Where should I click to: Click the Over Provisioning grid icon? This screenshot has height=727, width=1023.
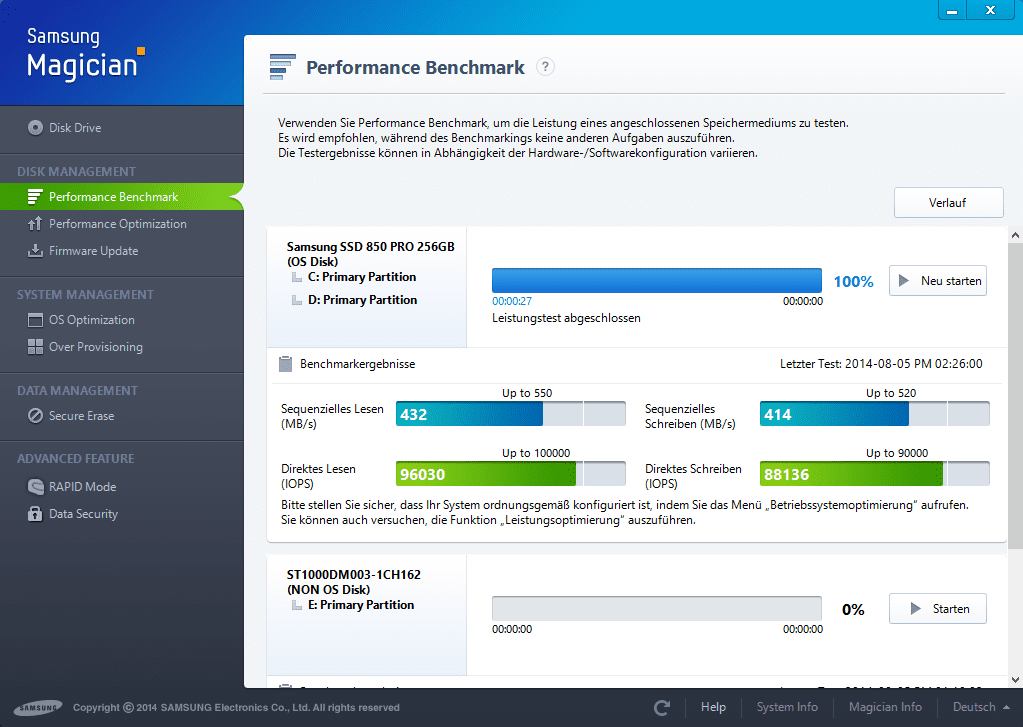35,347
